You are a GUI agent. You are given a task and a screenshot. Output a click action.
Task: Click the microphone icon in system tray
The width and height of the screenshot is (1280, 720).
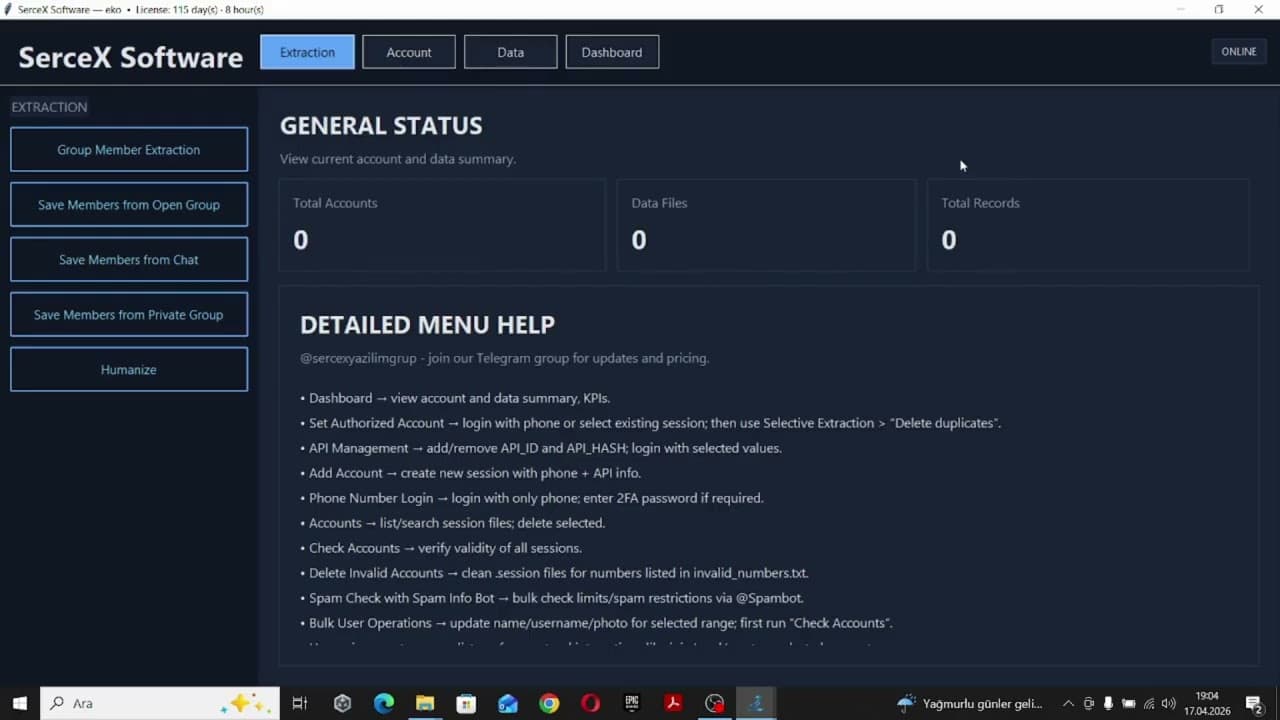(x=1108, y=703)
